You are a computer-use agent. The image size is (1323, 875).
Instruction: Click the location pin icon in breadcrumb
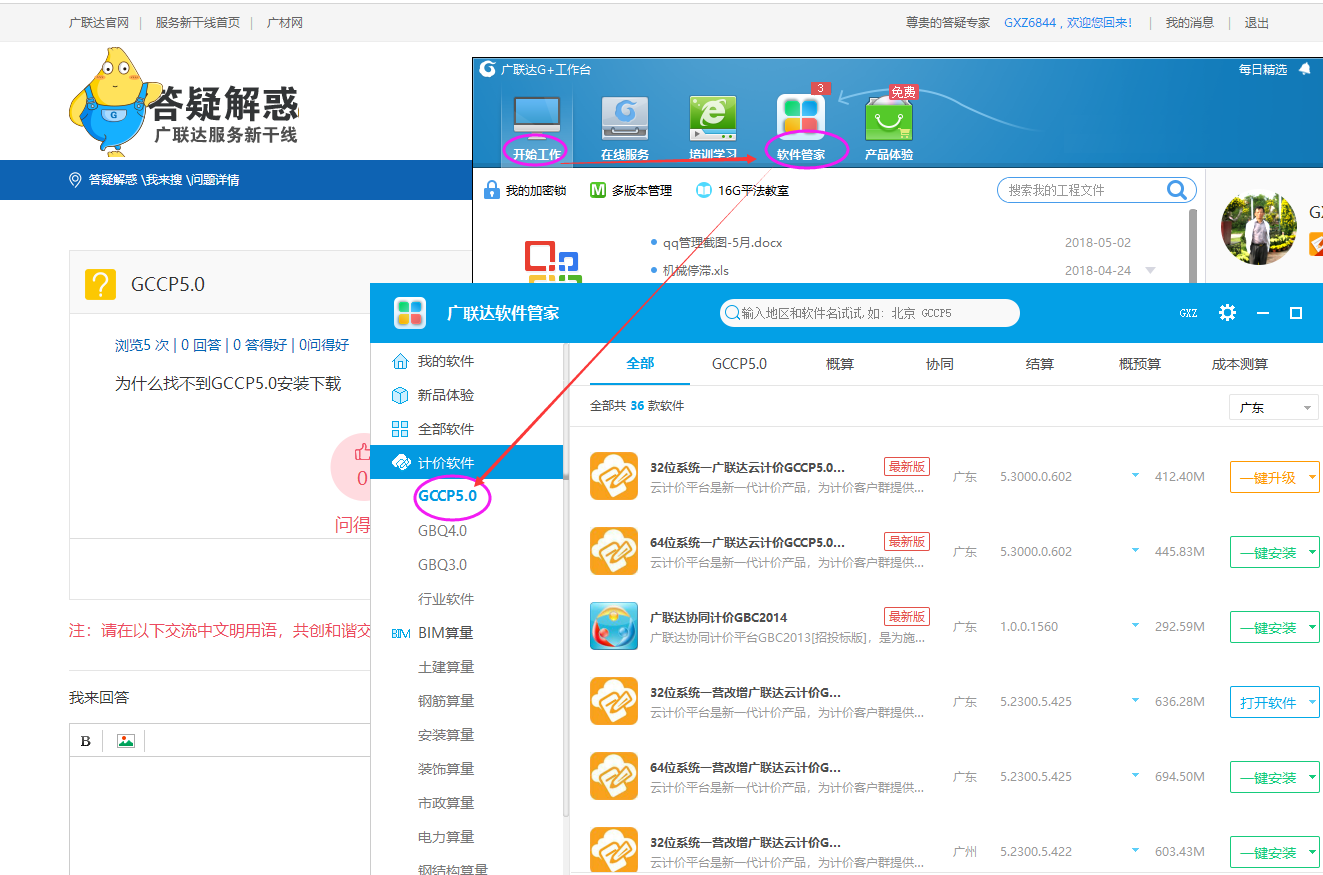click(75, 180)
